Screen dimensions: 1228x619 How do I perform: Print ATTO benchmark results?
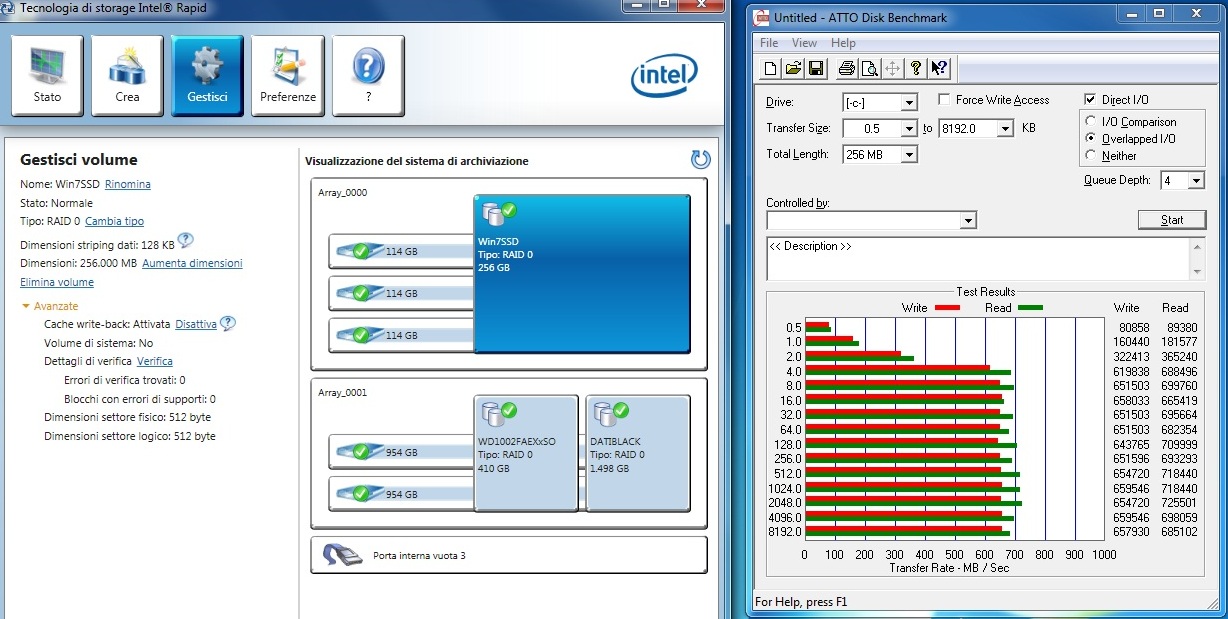pyautogui.click(x=846, y=69)
